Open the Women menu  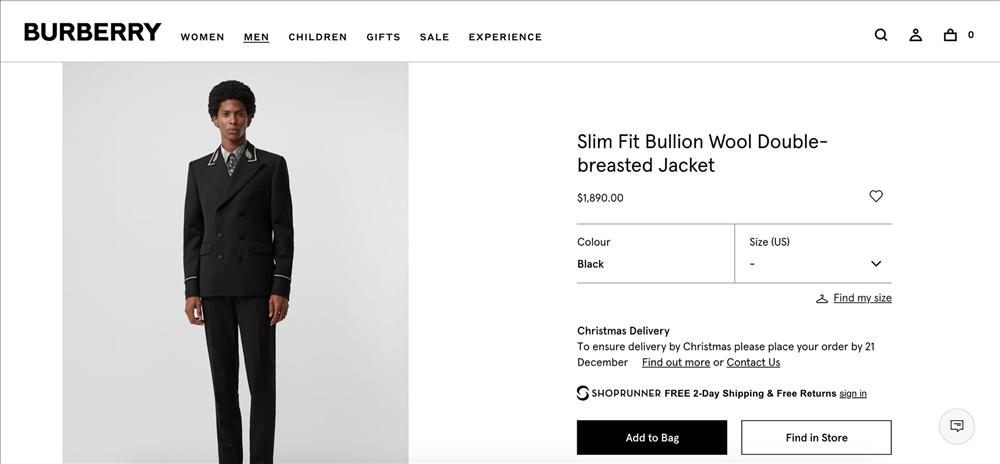click(x=202, y=37)
